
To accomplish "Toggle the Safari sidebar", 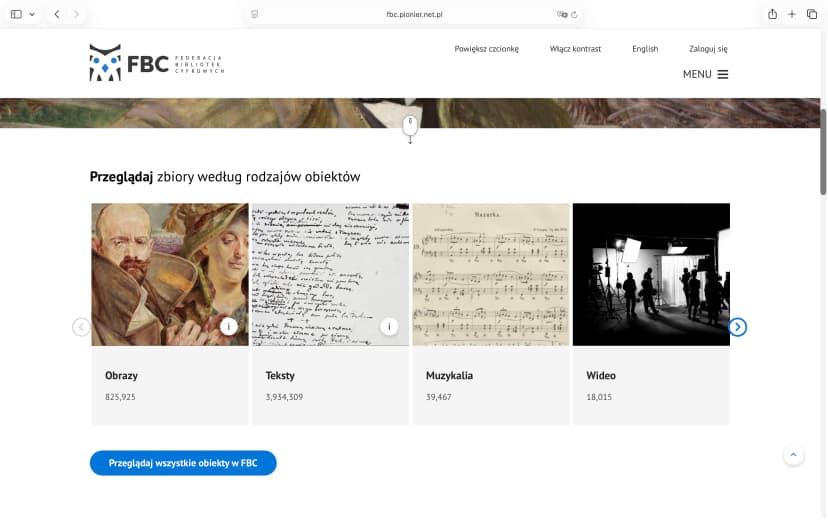I will (x=16, y=14).
